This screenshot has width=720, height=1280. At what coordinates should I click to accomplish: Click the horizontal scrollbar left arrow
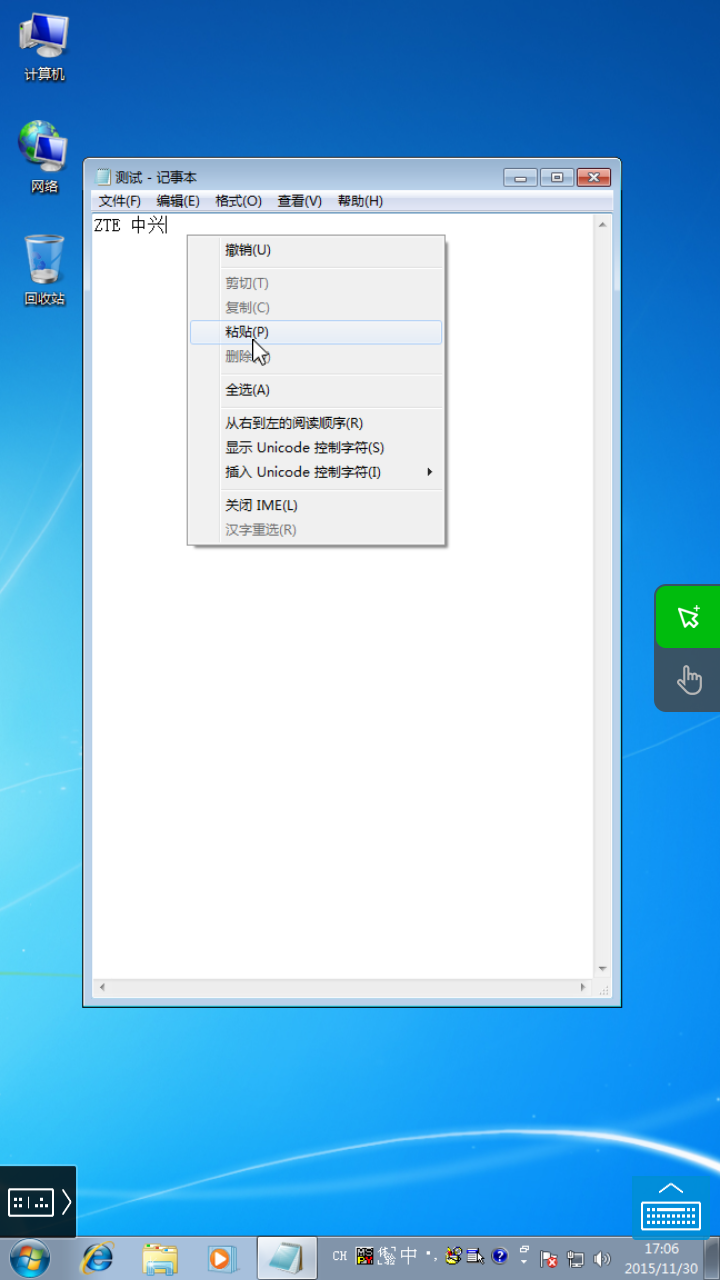[x=101, y=988]
